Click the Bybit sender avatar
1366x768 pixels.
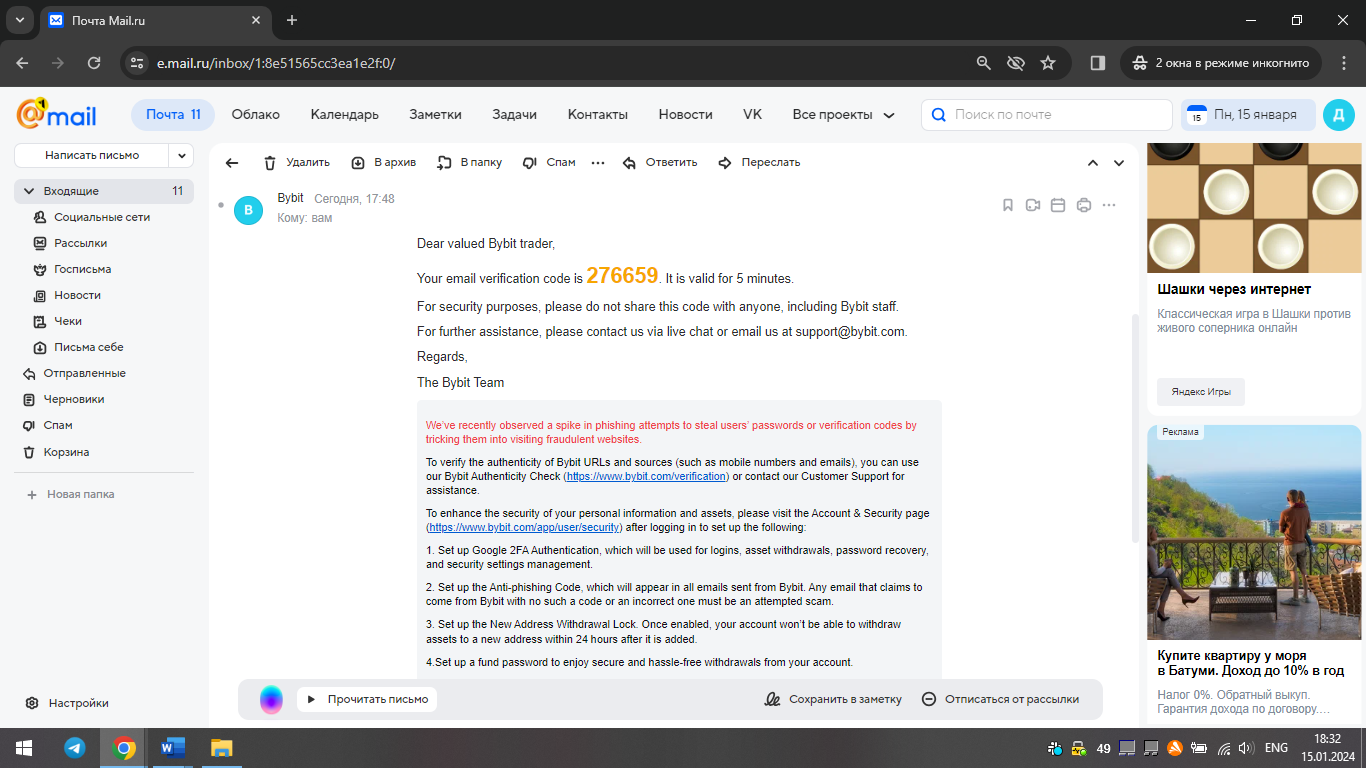(248, 210)
